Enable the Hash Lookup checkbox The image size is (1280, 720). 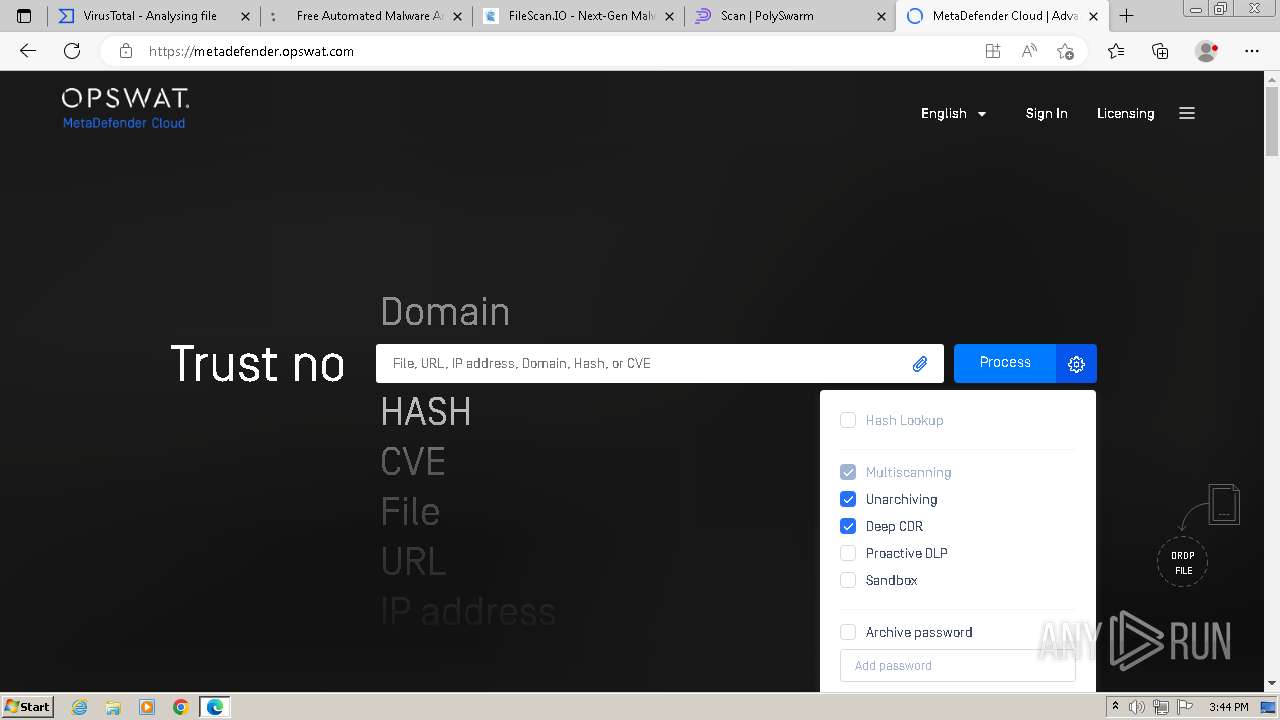point(848,420)
